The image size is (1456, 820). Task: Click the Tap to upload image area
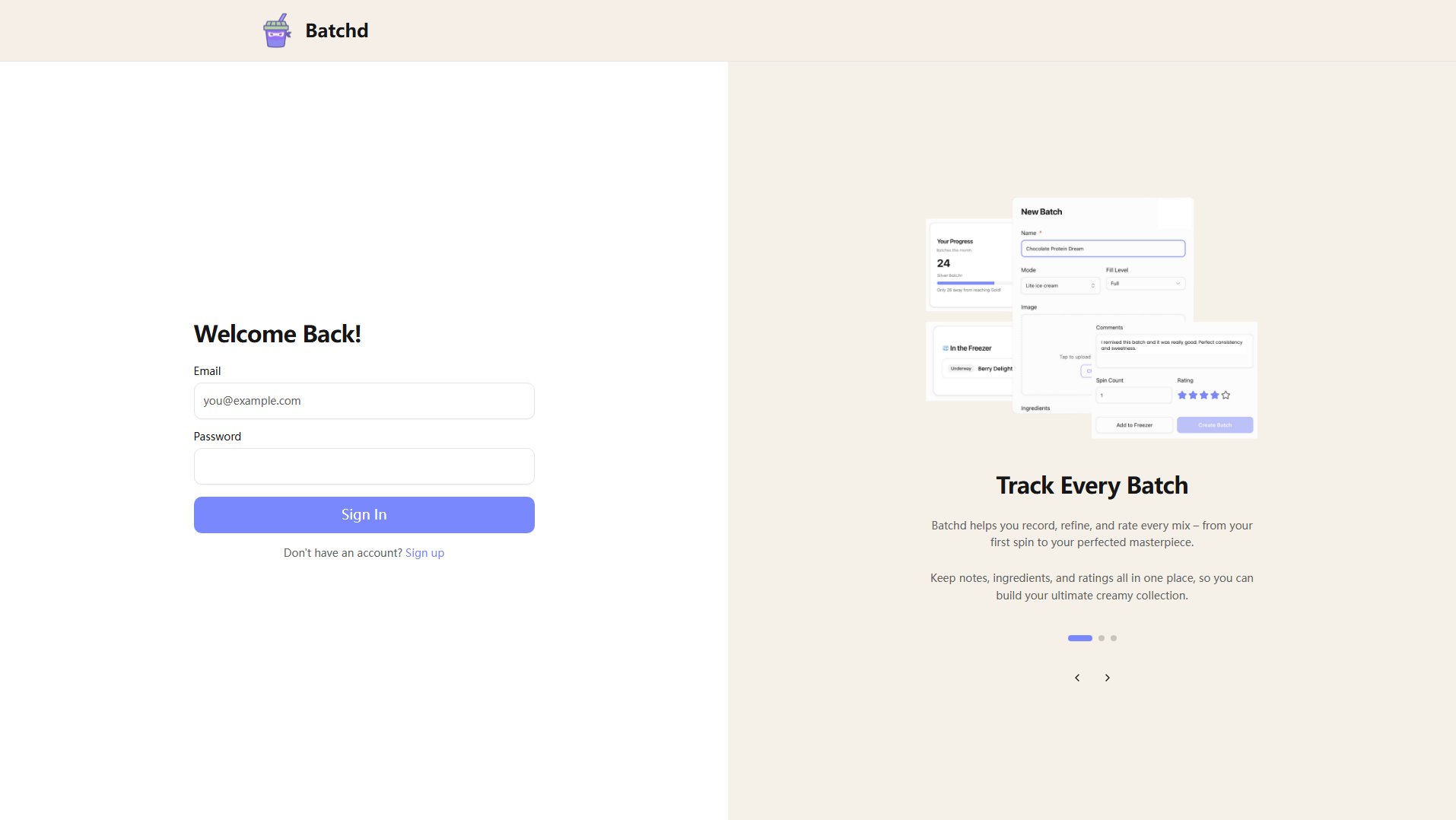[1074, 357]
